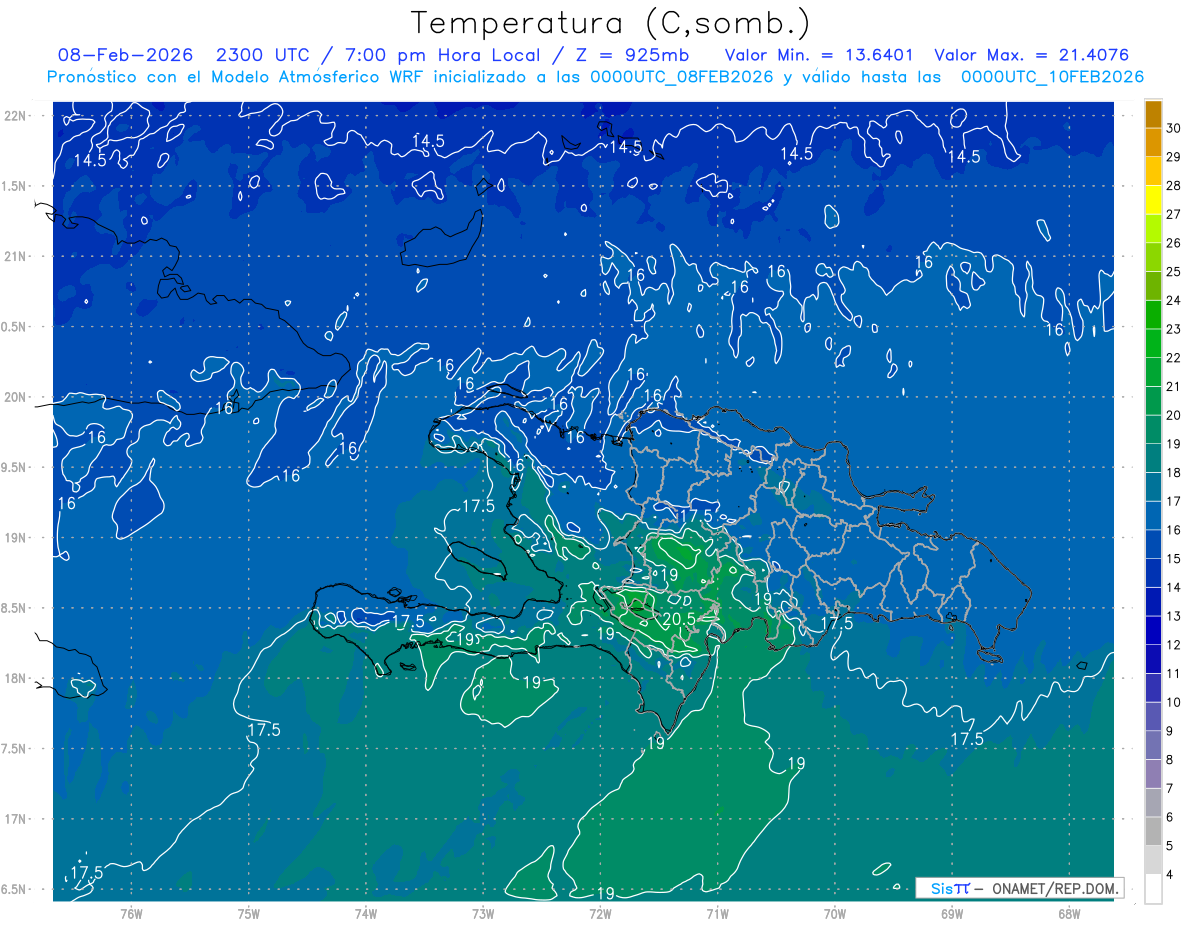This screenshot has height=927, width=1200.
Task: Click the '10' label on the color scale
Action: [x=1173, y=702]
